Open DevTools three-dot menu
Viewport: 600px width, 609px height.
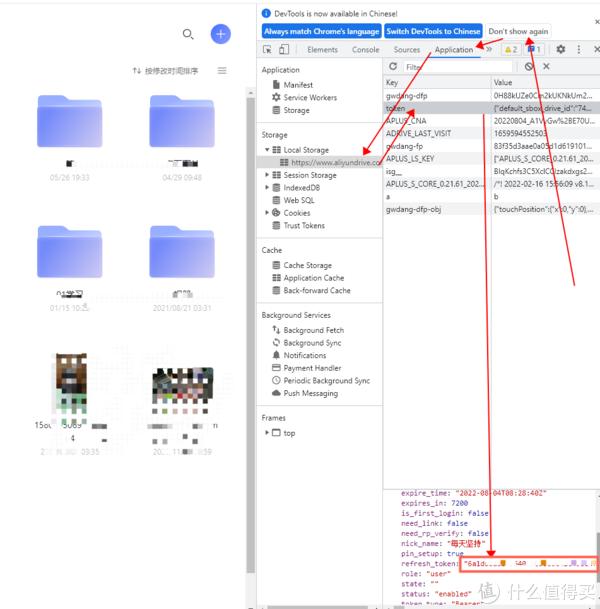[x=579, y=49]
